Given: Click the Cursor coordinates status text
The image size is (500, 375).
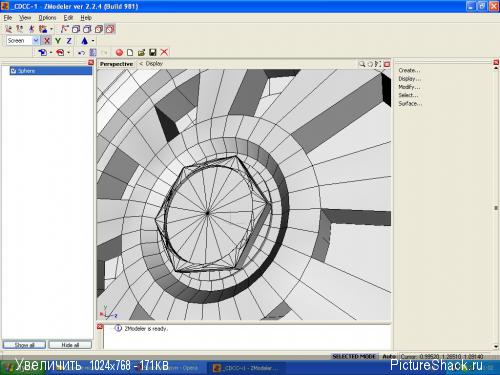Looking at the screenshot, I should coord(442,356).
